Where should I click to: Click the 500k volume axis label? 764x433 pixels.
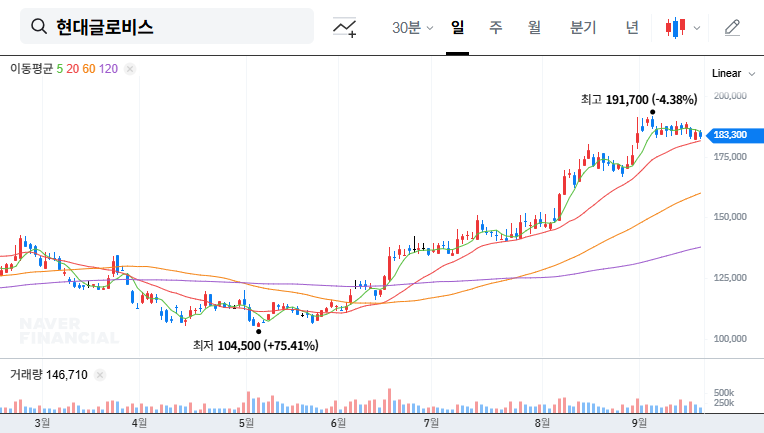[x=724, y=393]
